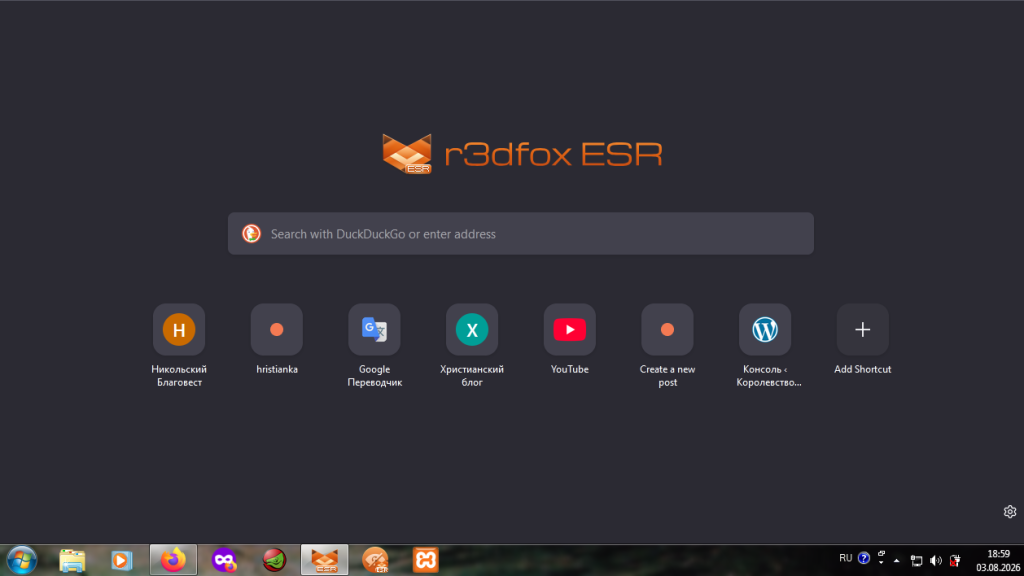Click the DuckDuckGo icon in search box
Screen dimensions: 1024x576
coord(251,234)
